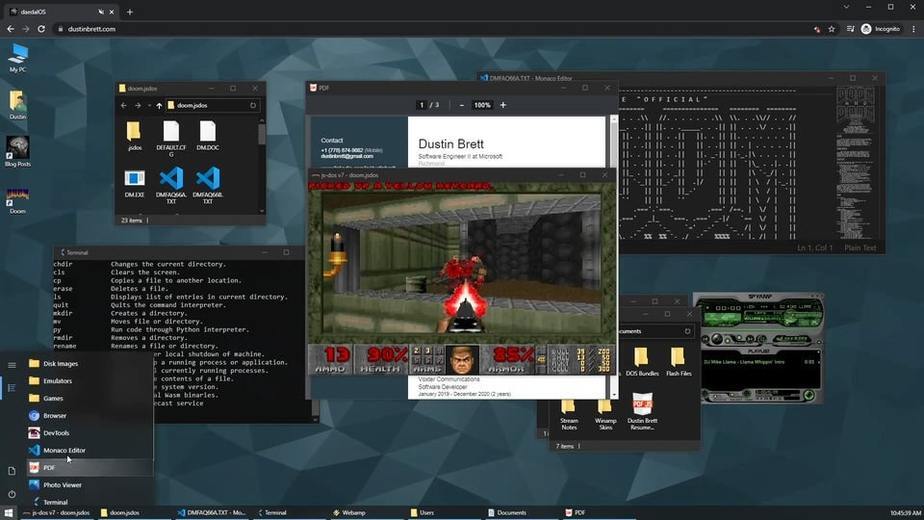
Task: Click the PDF zoom out minus button
Action: [461, 105]
